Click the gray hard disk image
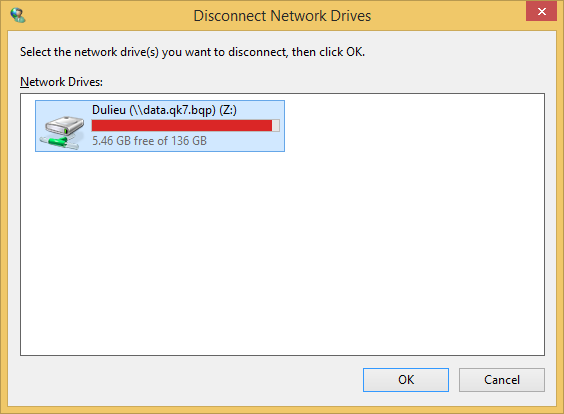The width and height of the screenshot is (564, 414). [x=64, y=126]
